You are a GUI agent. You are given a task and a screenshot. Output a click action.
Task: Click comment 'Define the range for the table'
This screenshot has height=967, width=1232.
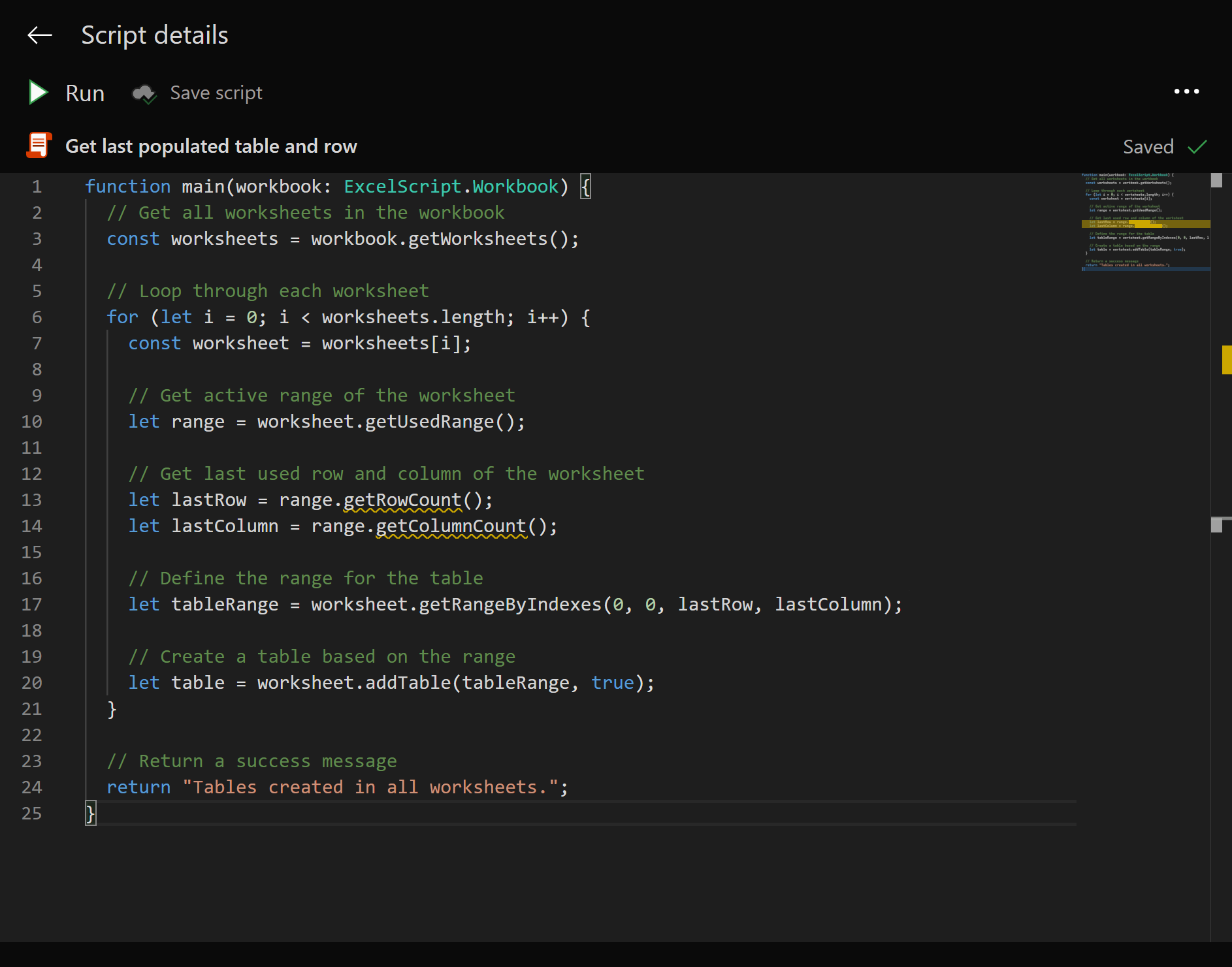pos(306,579)
